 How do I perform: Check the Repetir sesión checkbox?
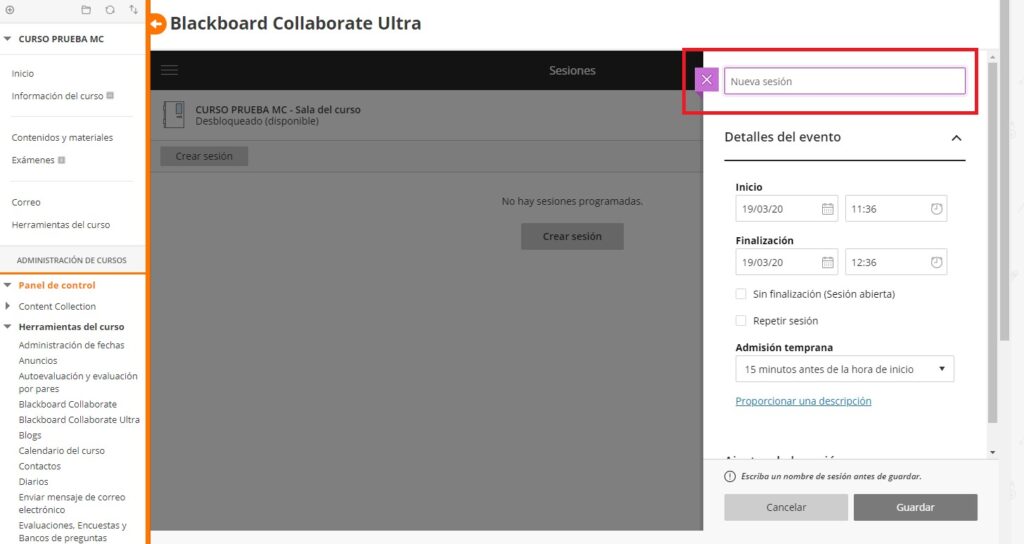[x=741, y=321]
